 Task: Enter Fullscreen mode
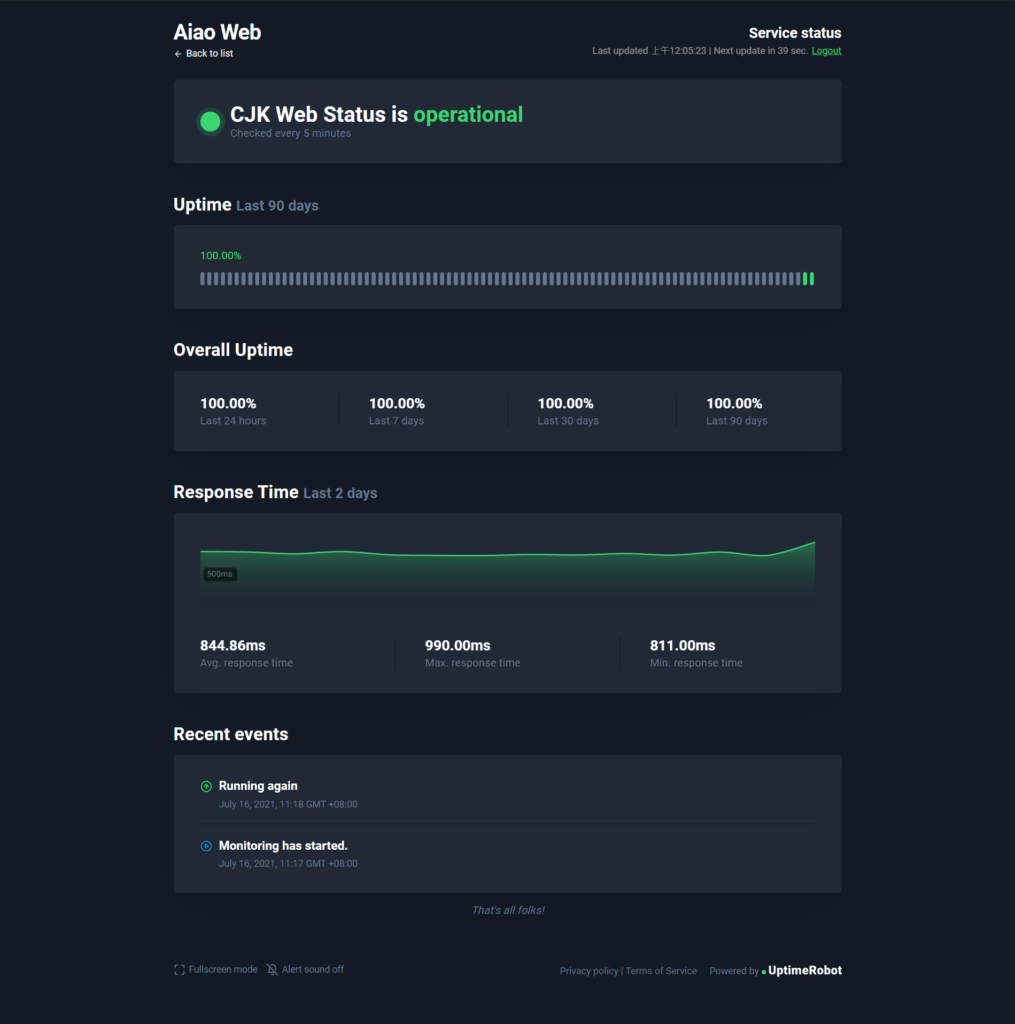[x=216, y=970]
